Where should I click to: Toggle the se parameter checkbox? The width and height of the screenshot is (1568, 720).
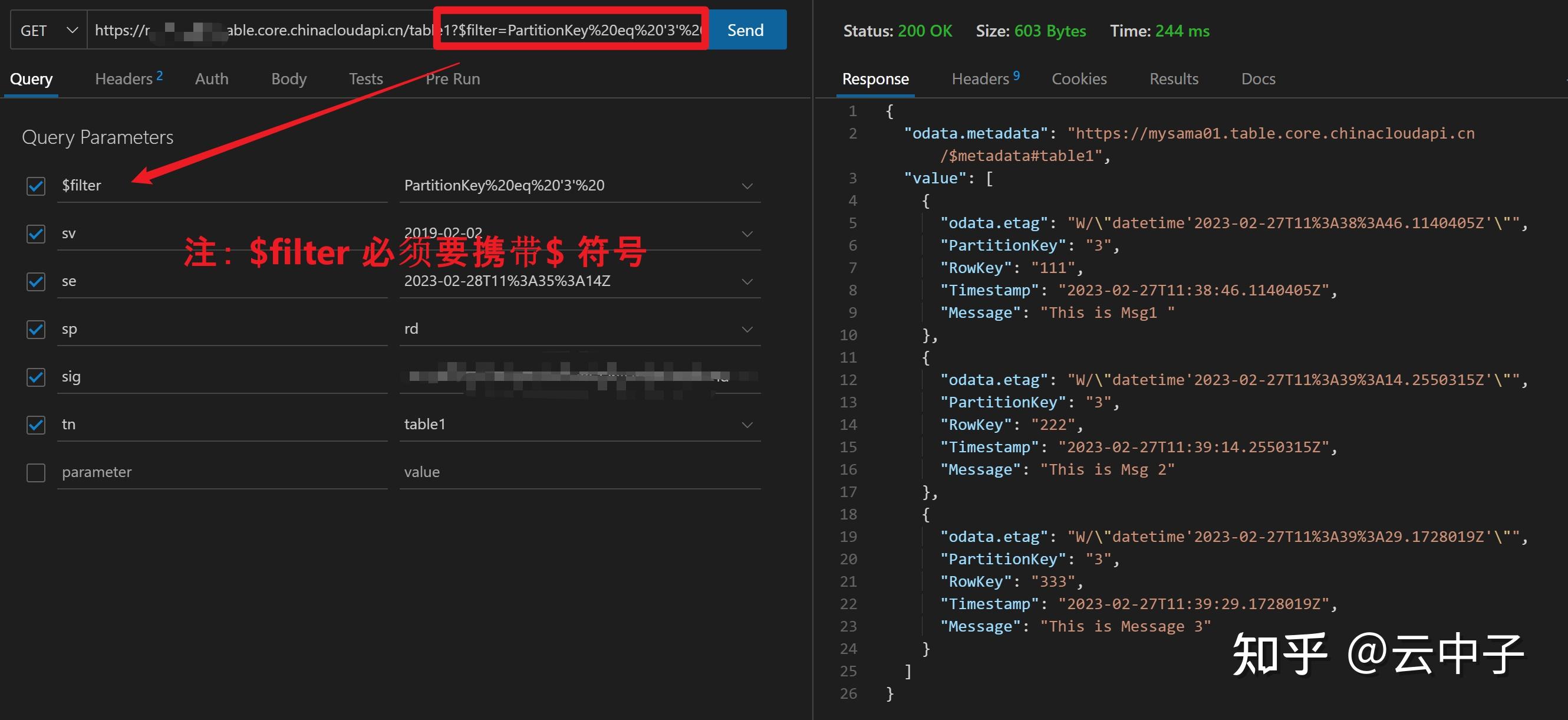35,281
